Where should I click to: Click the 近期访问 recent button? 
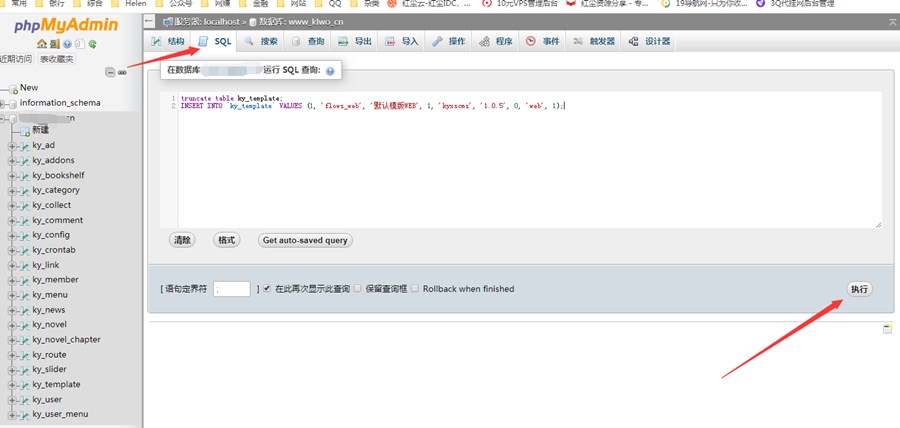coord(16,59)
